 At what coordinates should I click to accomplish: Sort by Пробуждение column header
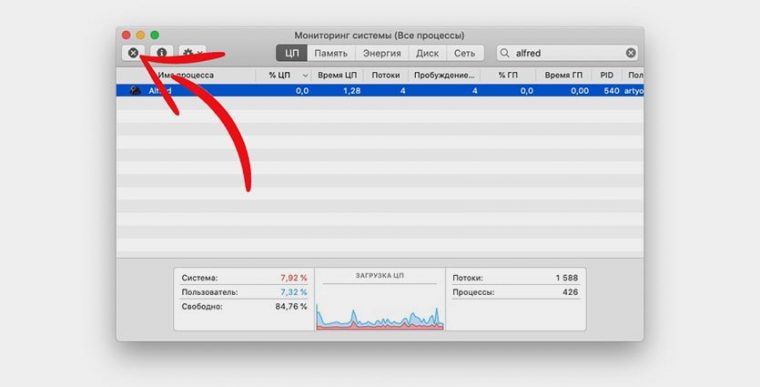coord(444,75)
